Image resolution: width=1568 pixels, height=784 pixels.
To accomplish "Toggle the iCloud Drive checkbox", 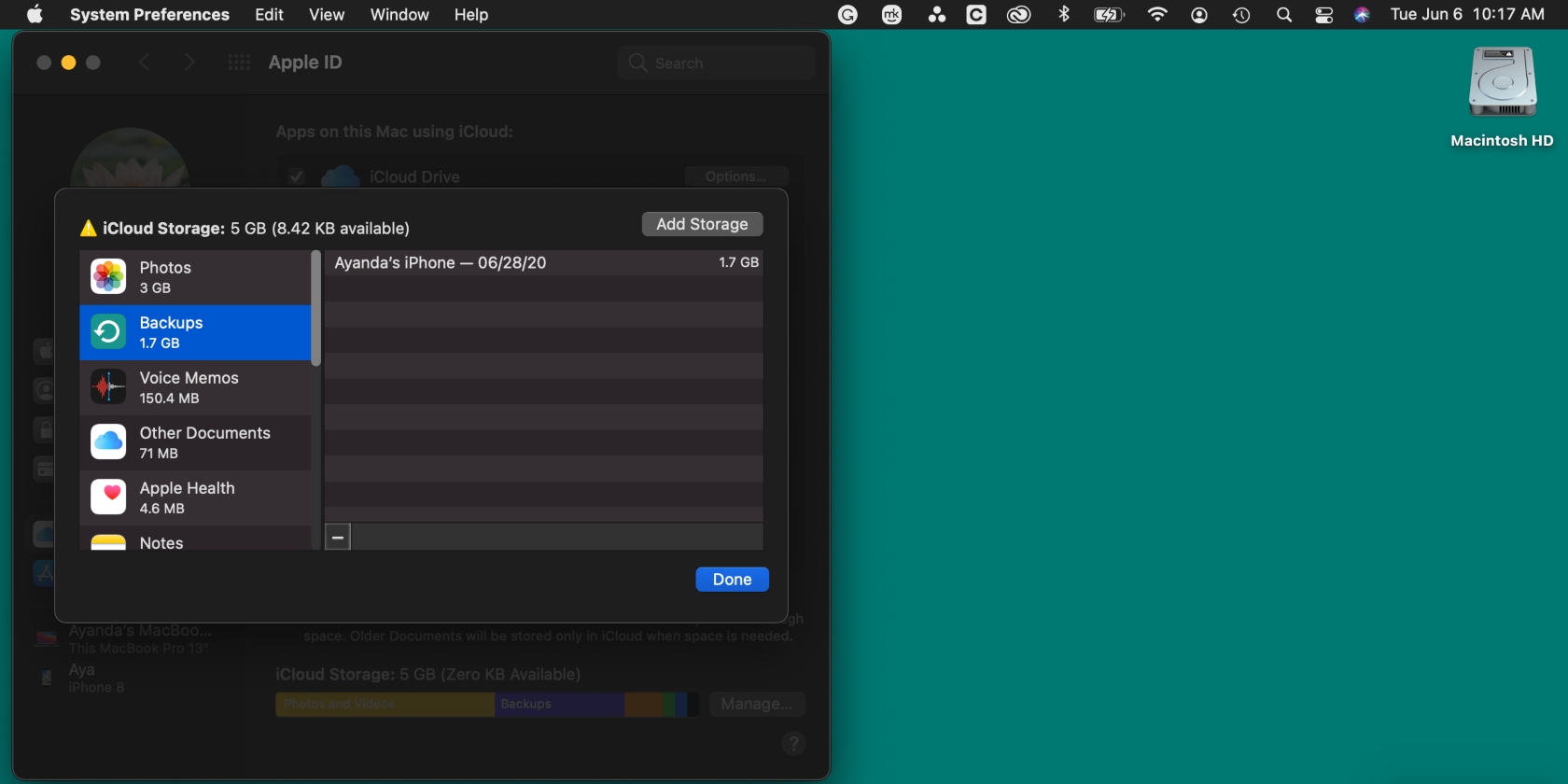I will point(297,176).
